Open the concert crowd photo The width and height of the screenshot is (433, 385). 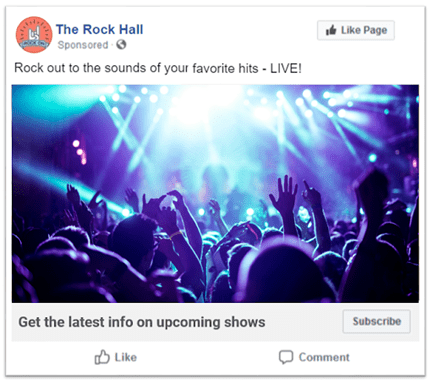[x=215, y=194]
